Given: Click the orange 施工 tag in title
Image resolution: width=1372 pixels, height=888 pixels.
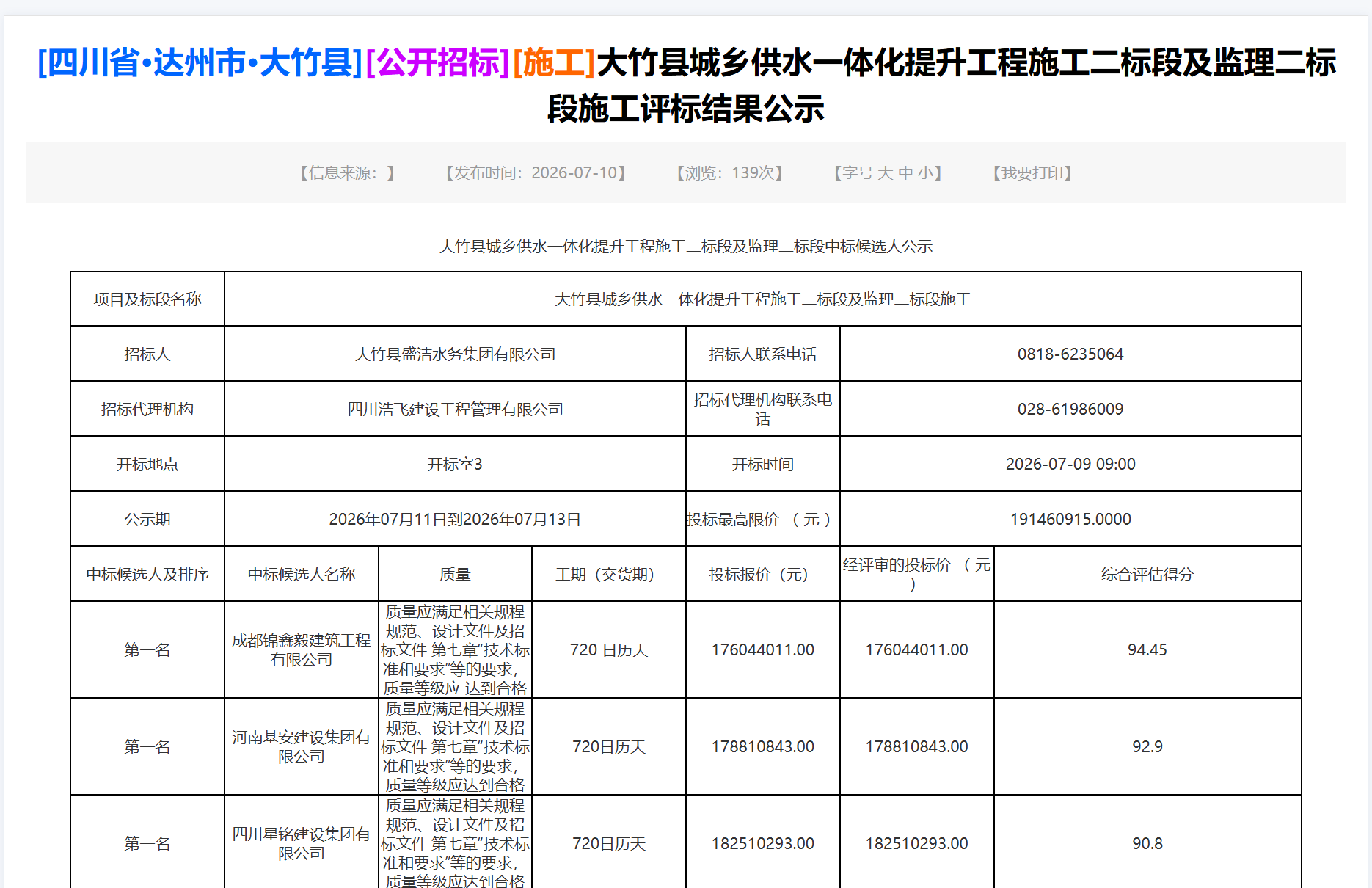Looking at the screenshot, I should (x=554, y=62).
